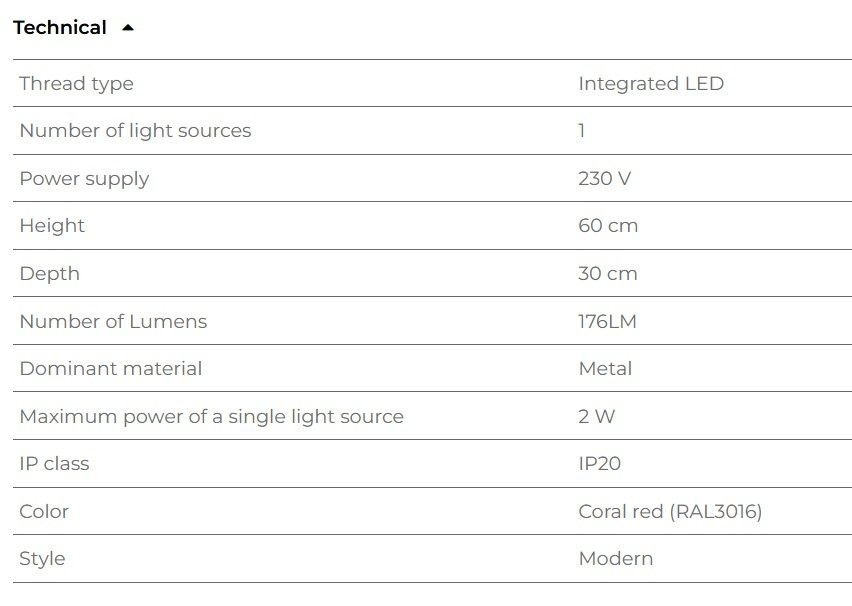Click the Number of Lumens label
The height and width of the screenshot is (606, 852).
coord(114,321)
